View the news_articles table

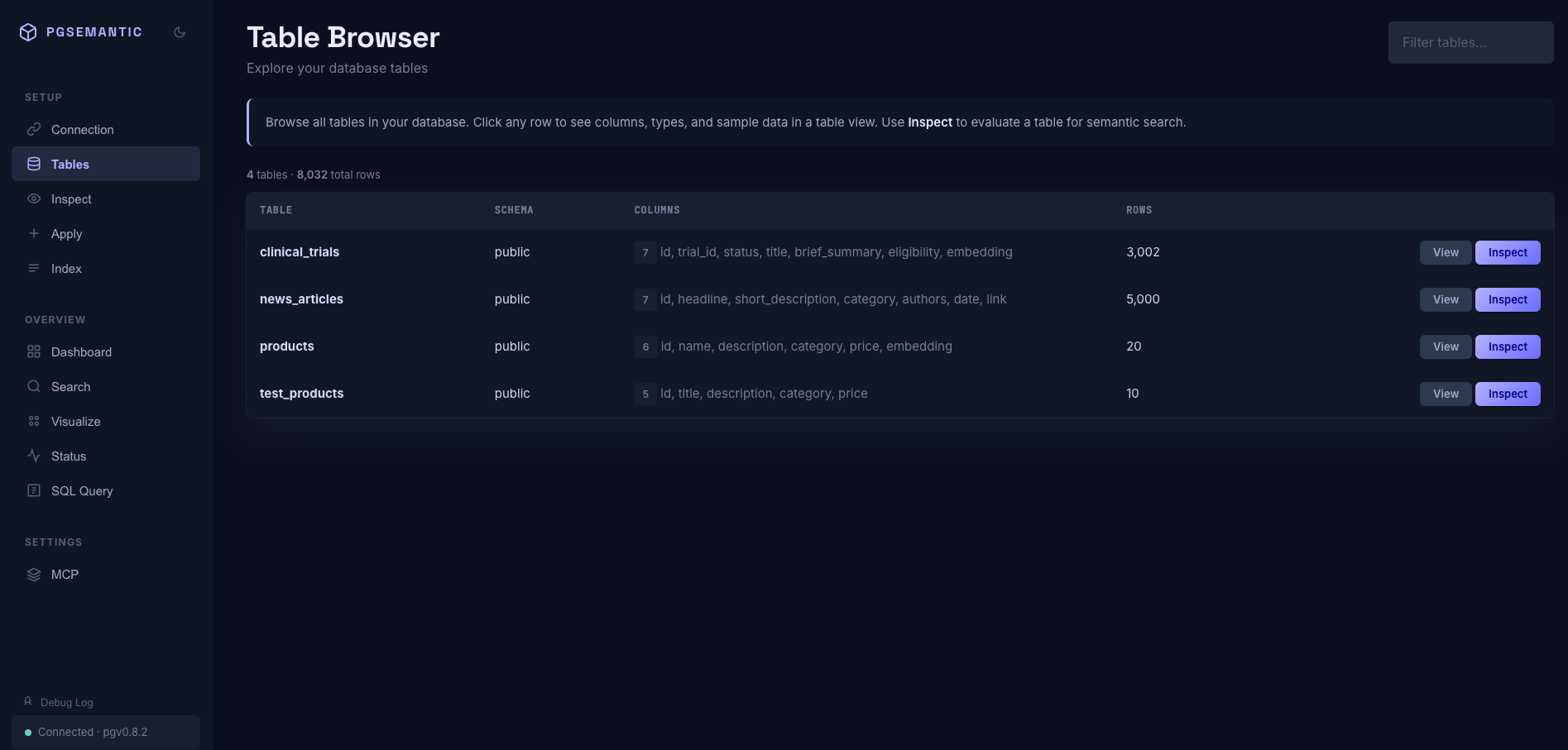click(1446, 299)
